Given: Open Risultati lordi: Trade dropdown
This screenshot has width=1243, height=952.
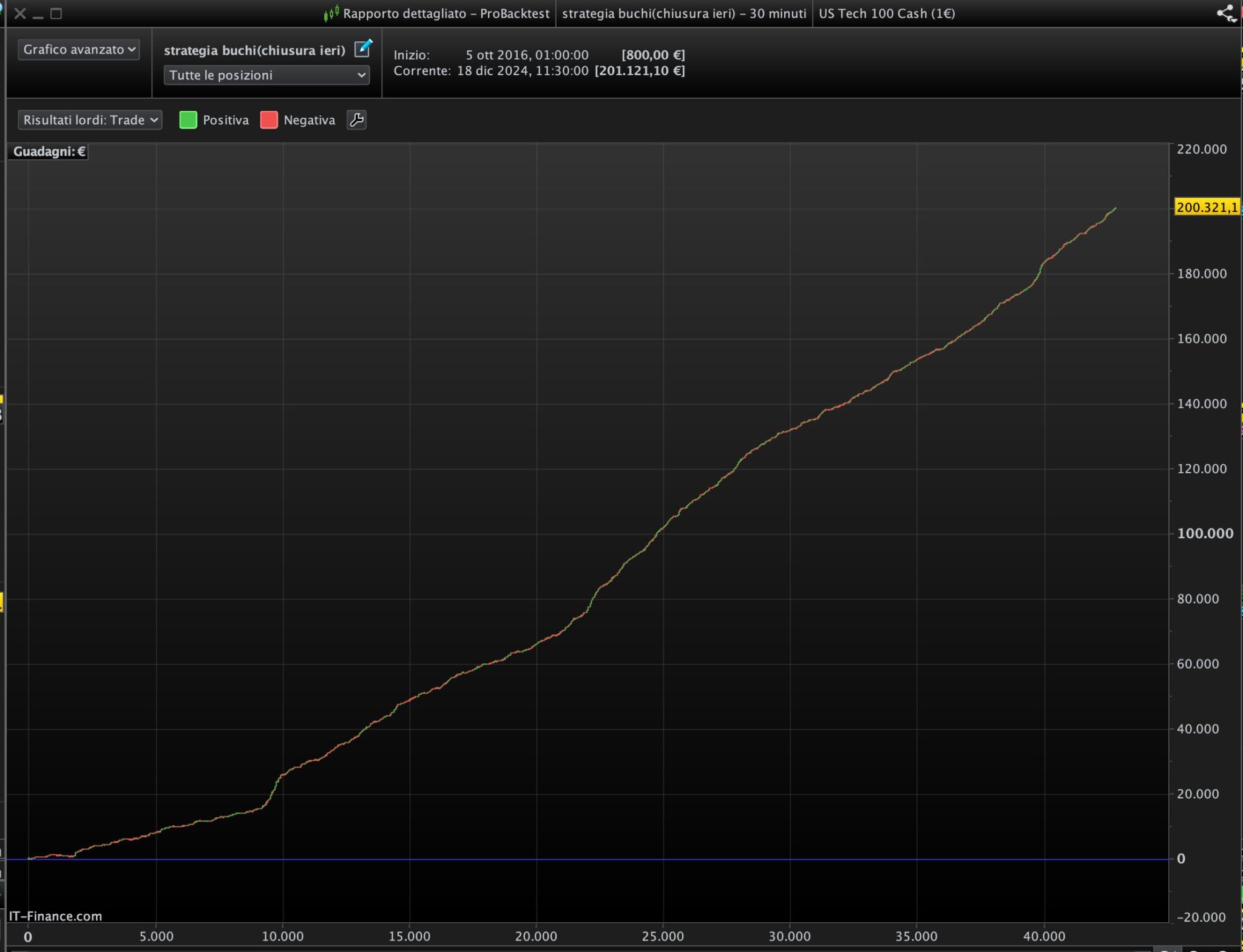Looking at the screenshot, I should (90, 120).
